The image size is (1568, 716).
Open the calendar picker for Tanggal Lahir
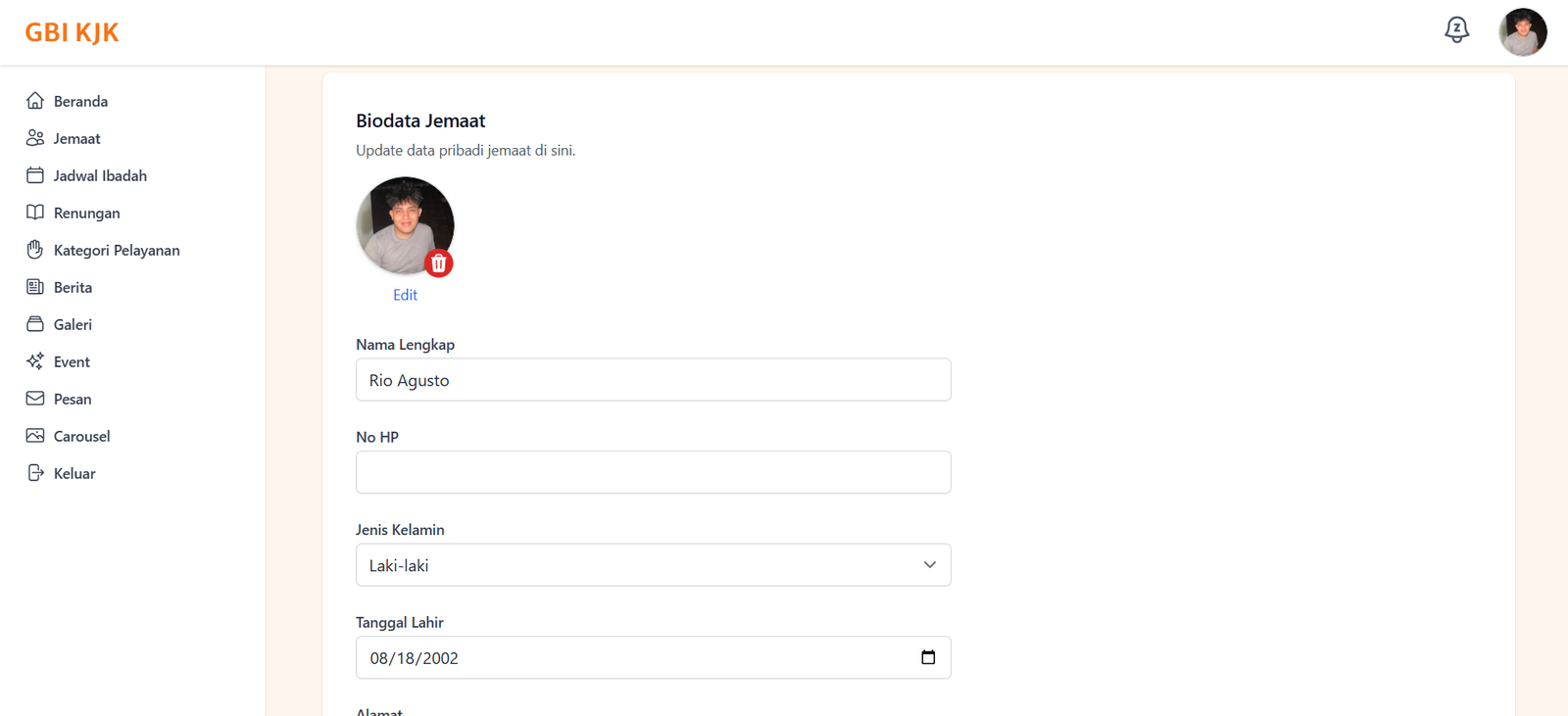click(928, 657)
